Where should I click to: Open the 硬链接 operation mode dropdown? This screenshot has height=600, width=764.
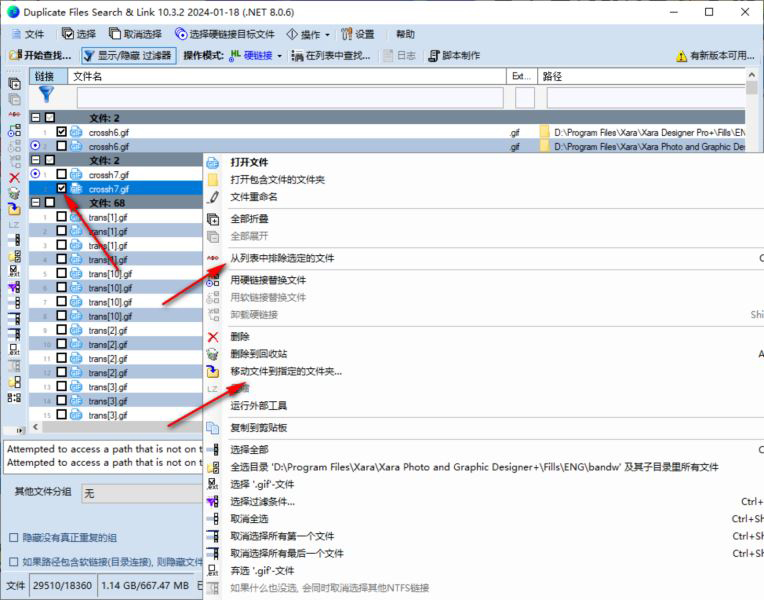280,56
